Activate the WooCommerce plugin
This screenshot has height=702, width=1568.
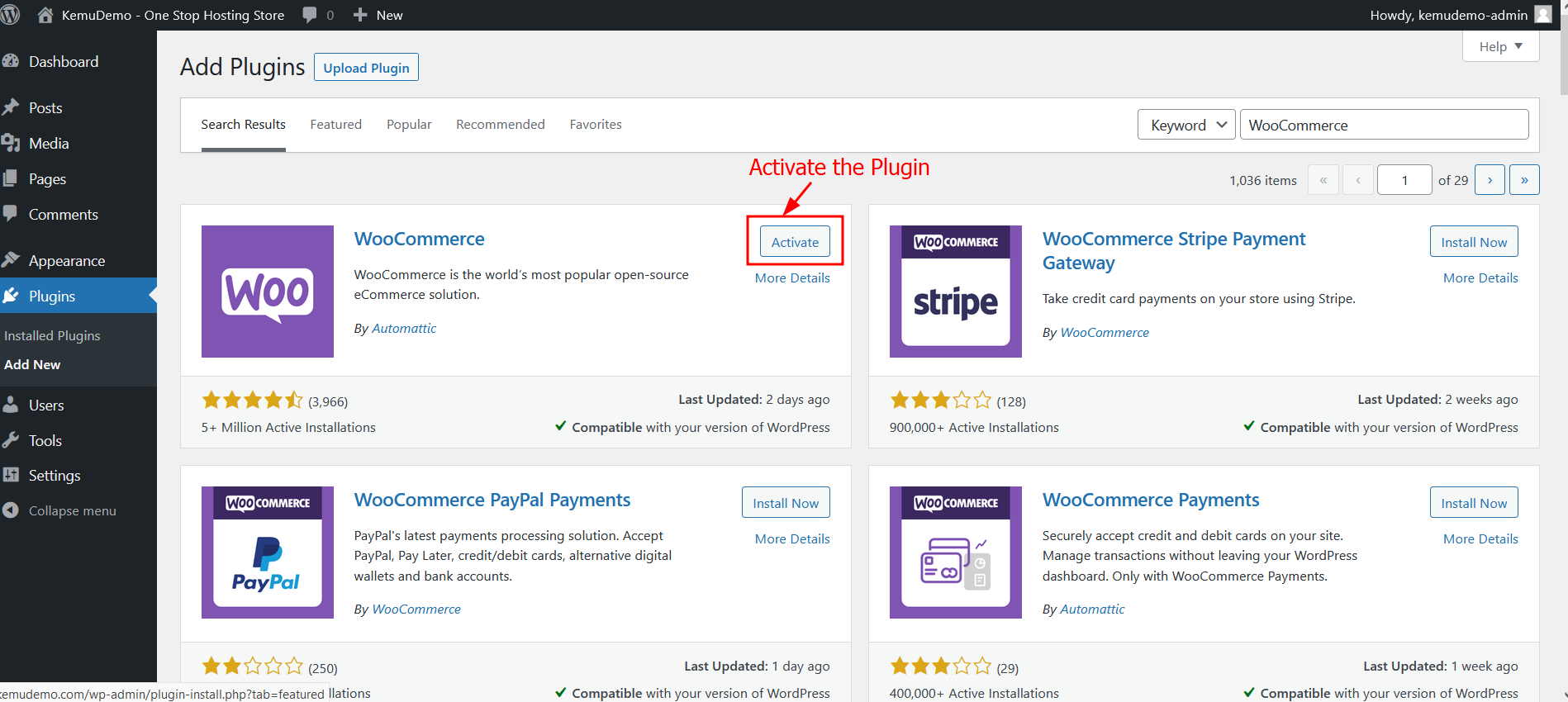[x=795, y=242]
